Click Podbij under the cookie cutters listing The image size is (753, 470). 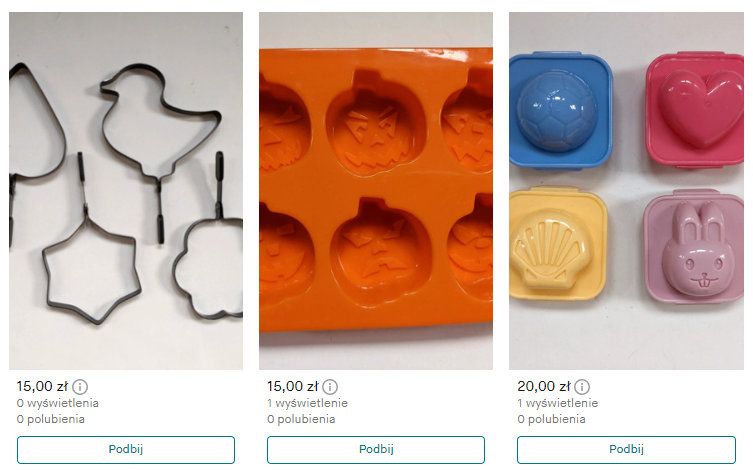pos(126,449)
